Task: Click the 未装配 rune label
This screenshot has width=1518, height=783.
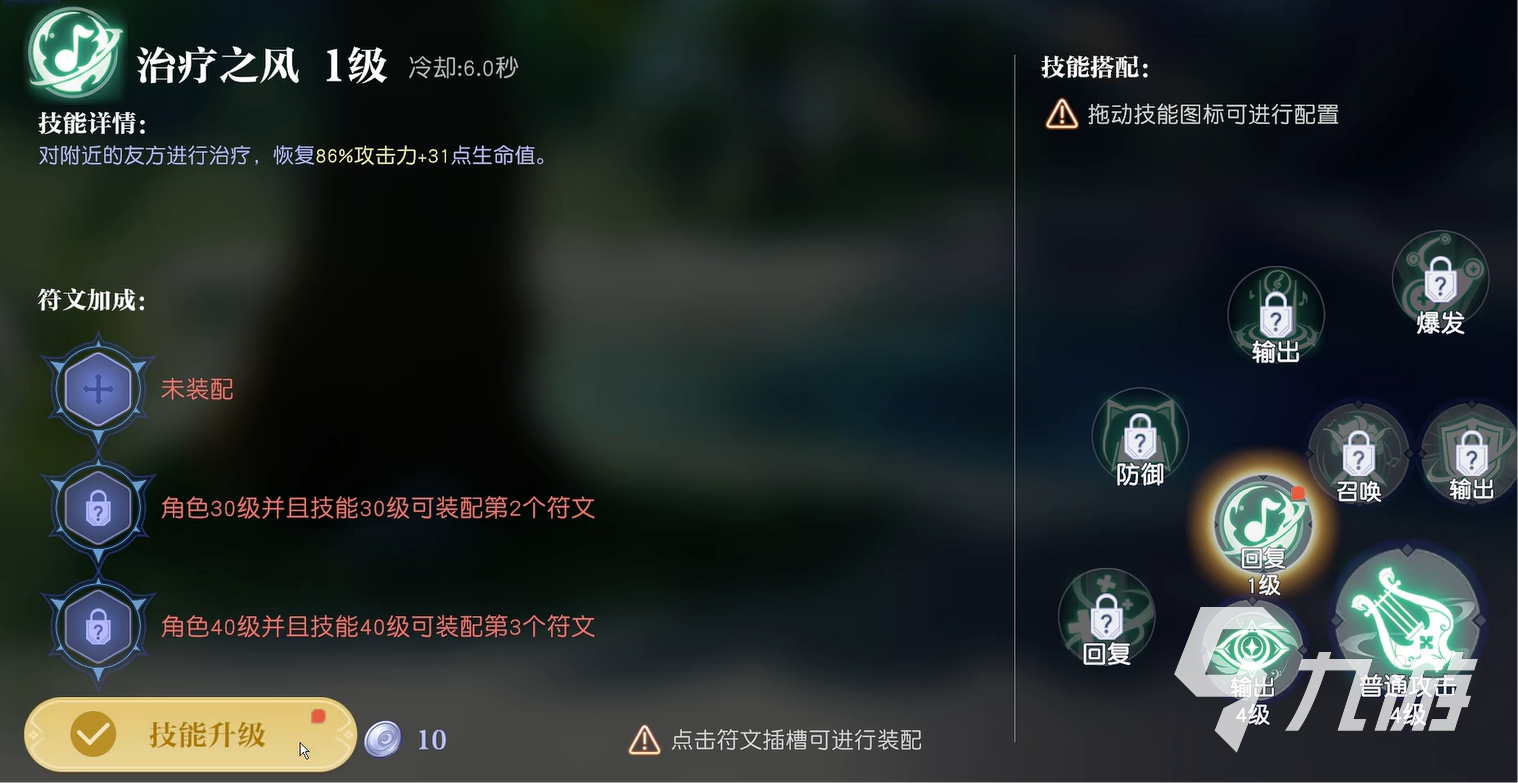Action: click(197, 389)
